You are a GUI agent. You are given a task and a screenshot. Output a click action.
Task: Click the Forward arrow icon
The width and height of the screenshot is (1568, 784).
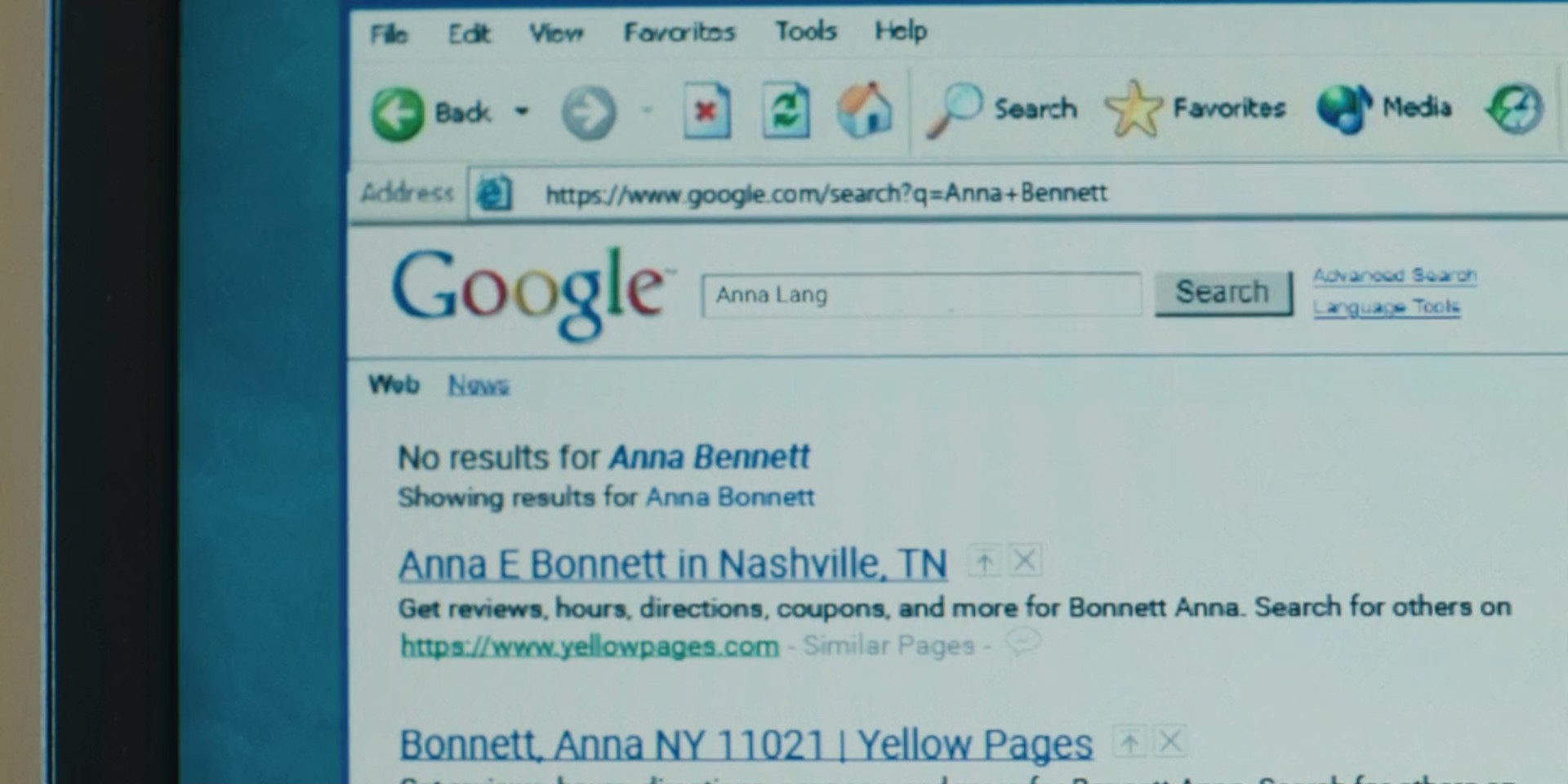pos(589,112)
